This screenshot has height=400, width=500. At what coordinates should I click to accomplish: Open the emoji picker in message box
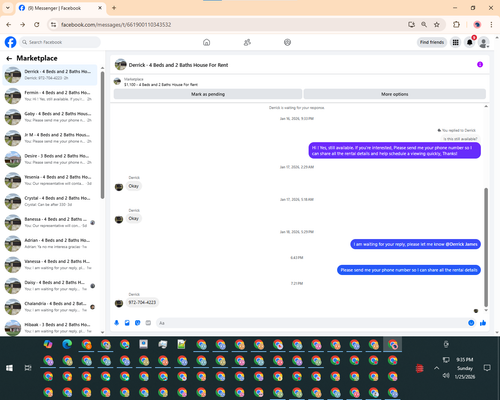471,323
